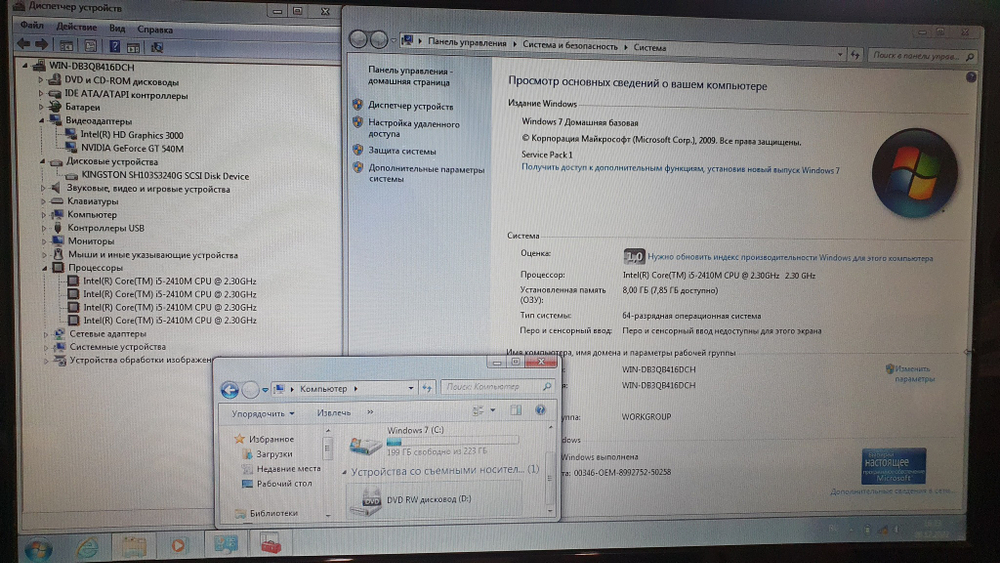
Task: Open address history dropdown in Computer window
Action: pyautogui.click(x=410, y=388)
